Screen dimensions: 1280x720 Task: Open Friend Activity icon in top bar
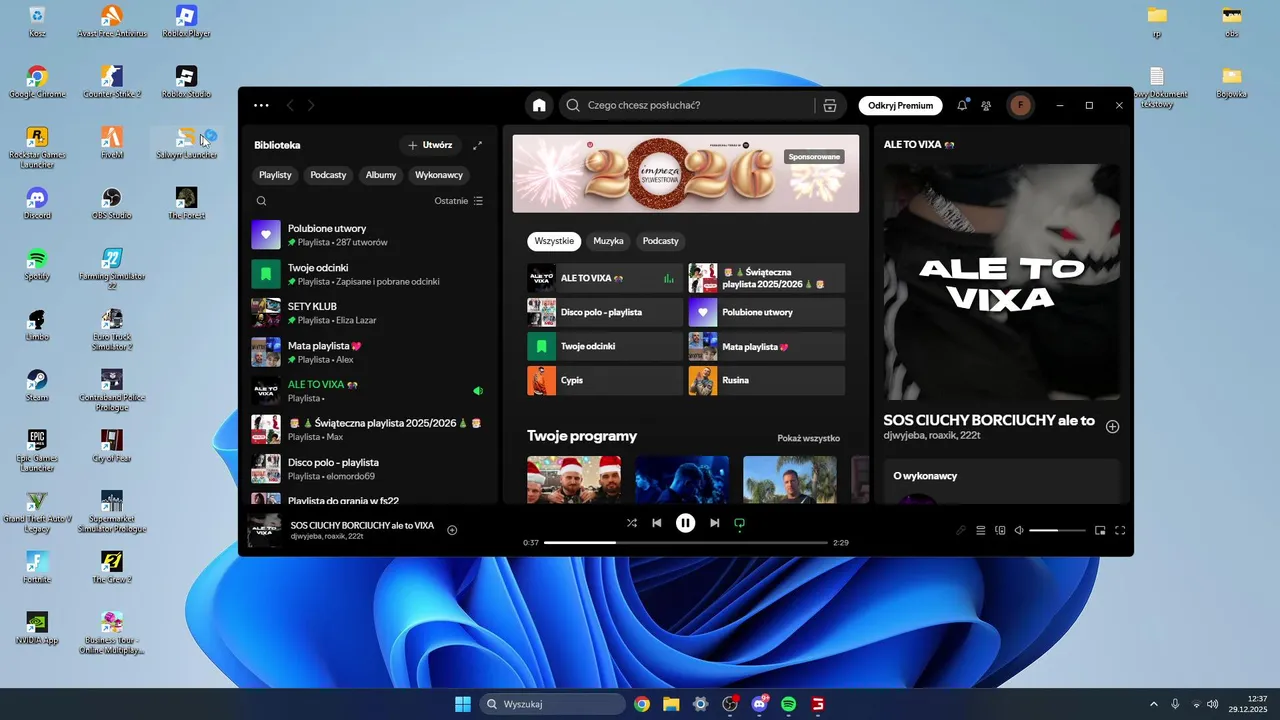click(x=986, y=105)
